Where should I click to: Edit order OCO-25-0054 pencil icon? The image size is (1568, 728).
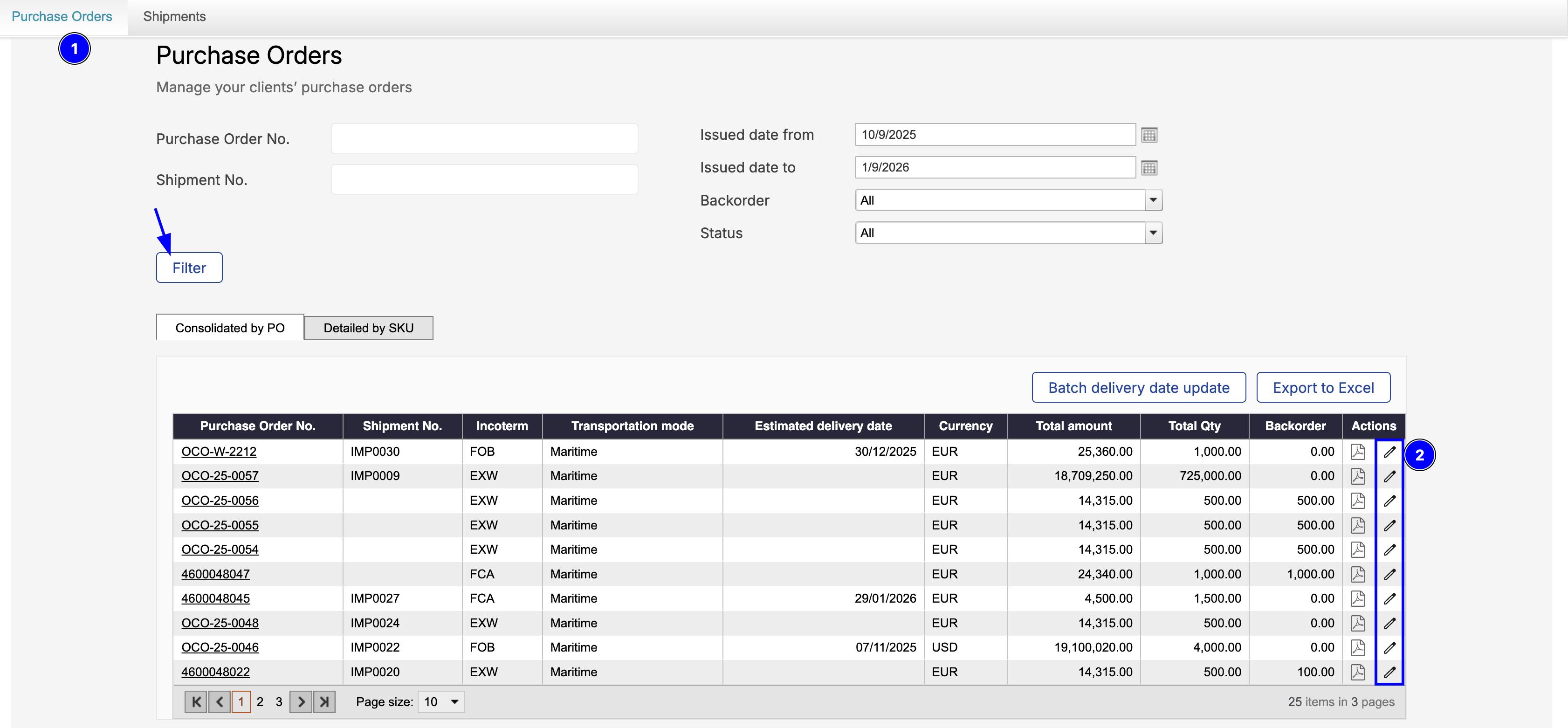point(1389,549)
